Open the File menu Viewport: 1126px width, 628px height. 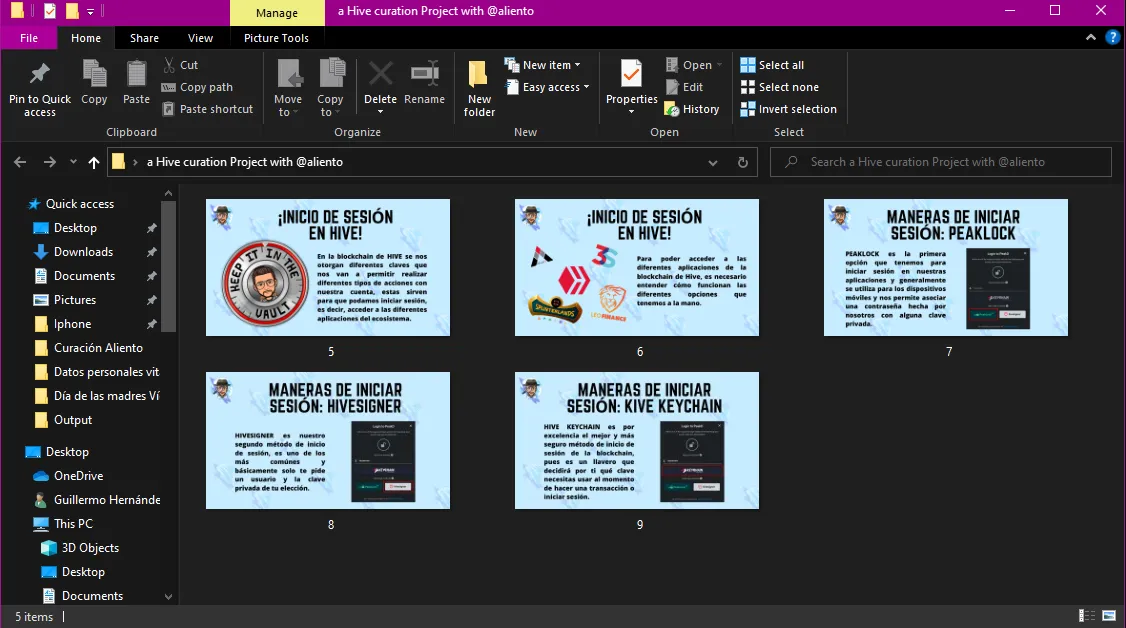pyautogui.click(x=29, y=38)
